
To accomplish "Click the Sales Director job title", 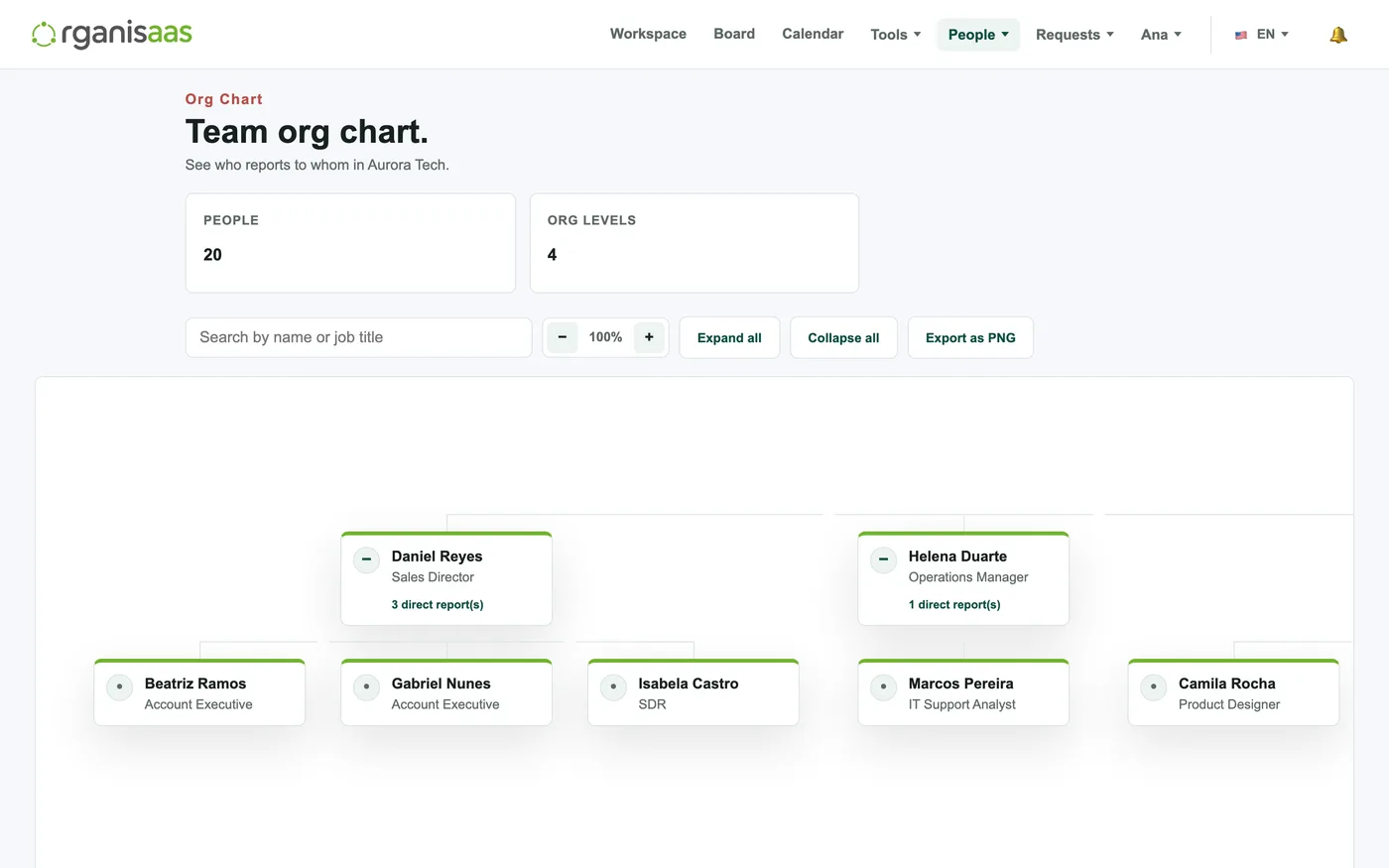I will 433,577.
